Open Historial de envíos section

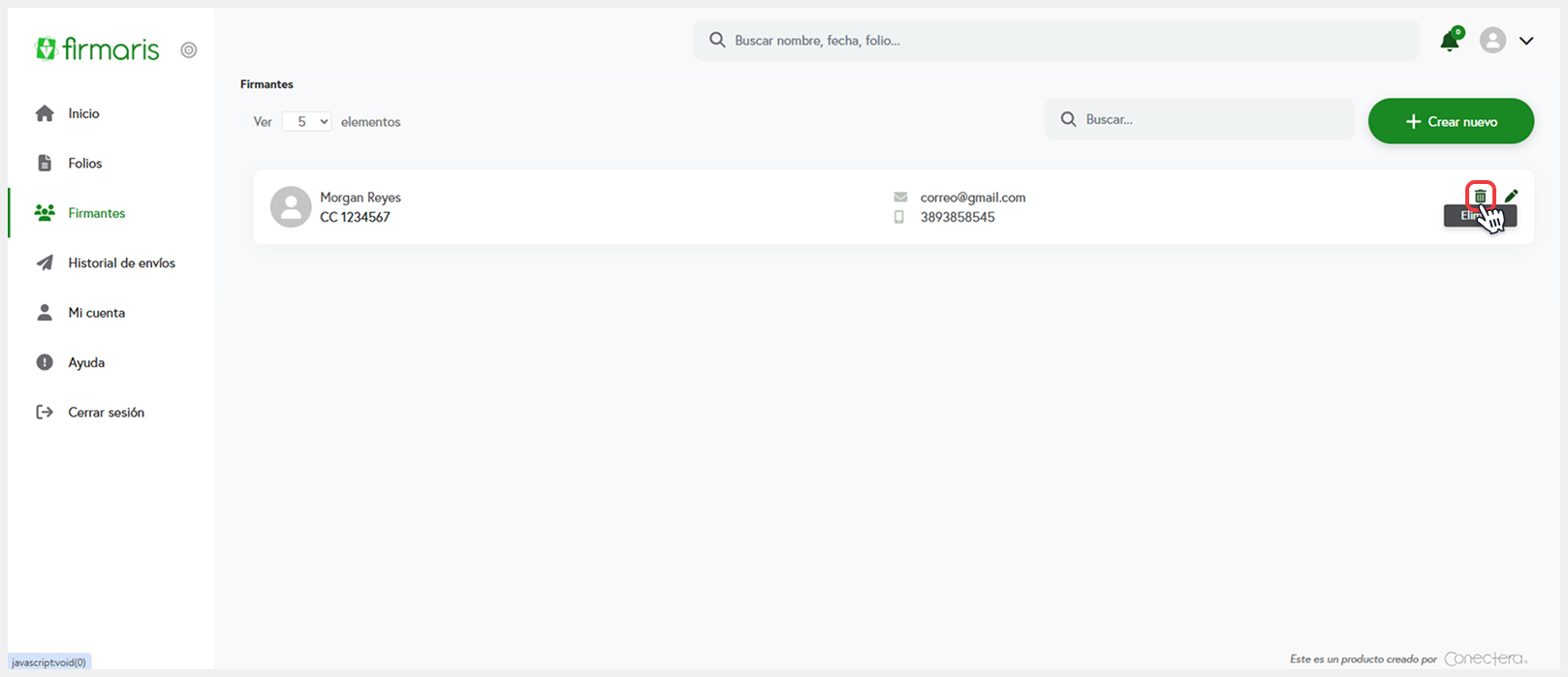pyautogui.click(x=121, y=263)
